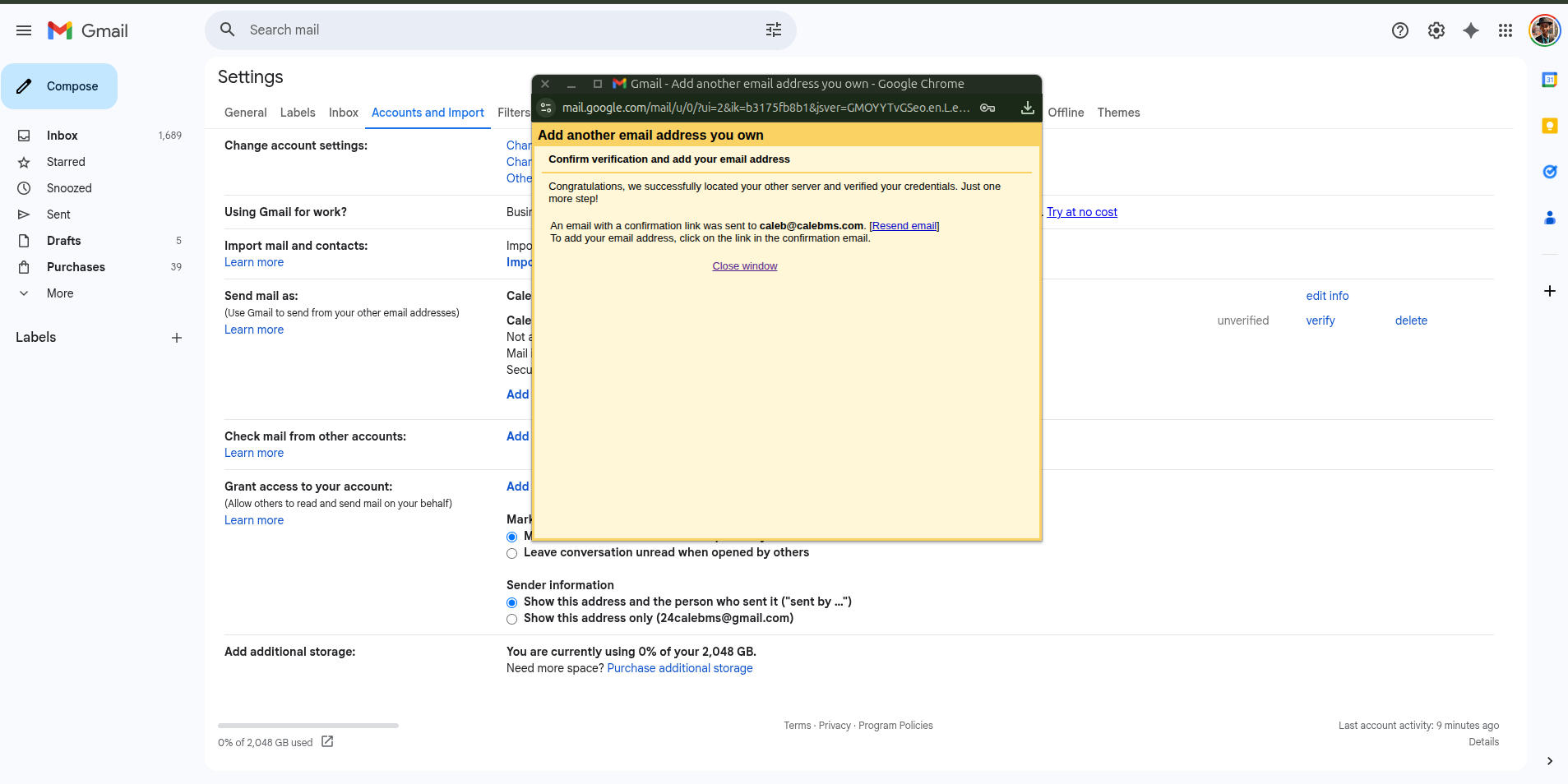Open the Google account avatar
1568x784 pixels.
pos(1544,30)
